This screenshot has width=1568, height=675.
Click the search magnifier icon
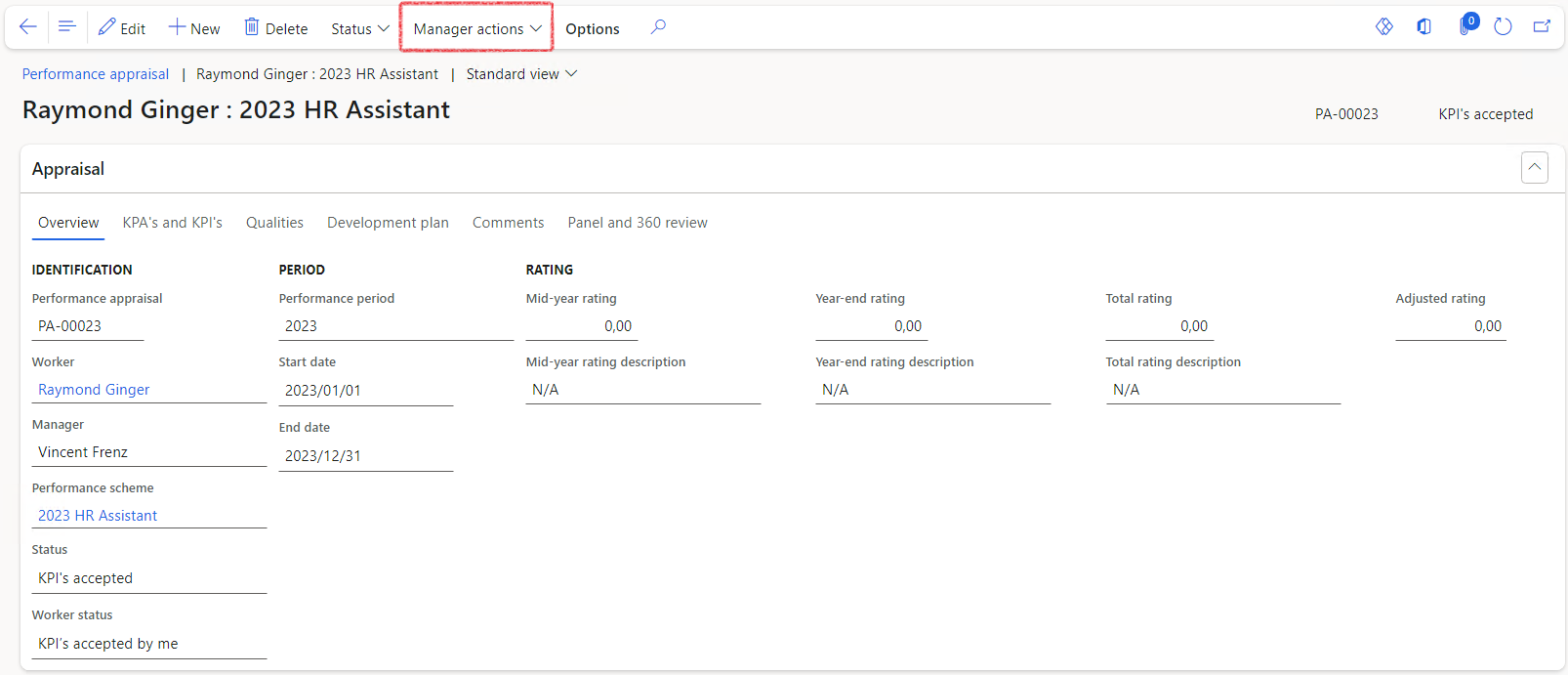coord(658,27)
